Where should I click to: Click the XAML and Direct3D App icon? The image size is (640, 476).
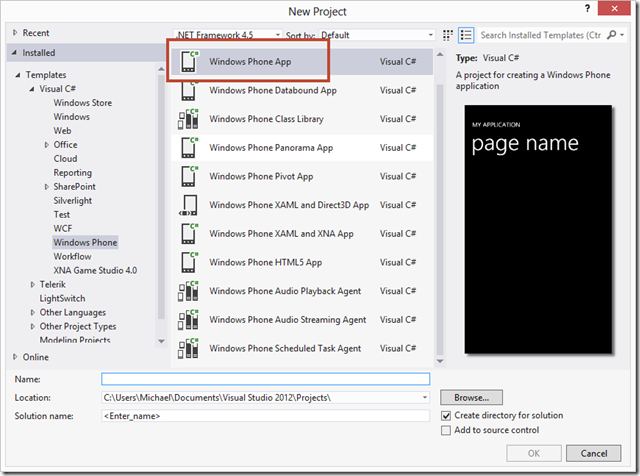coord(189,205)
